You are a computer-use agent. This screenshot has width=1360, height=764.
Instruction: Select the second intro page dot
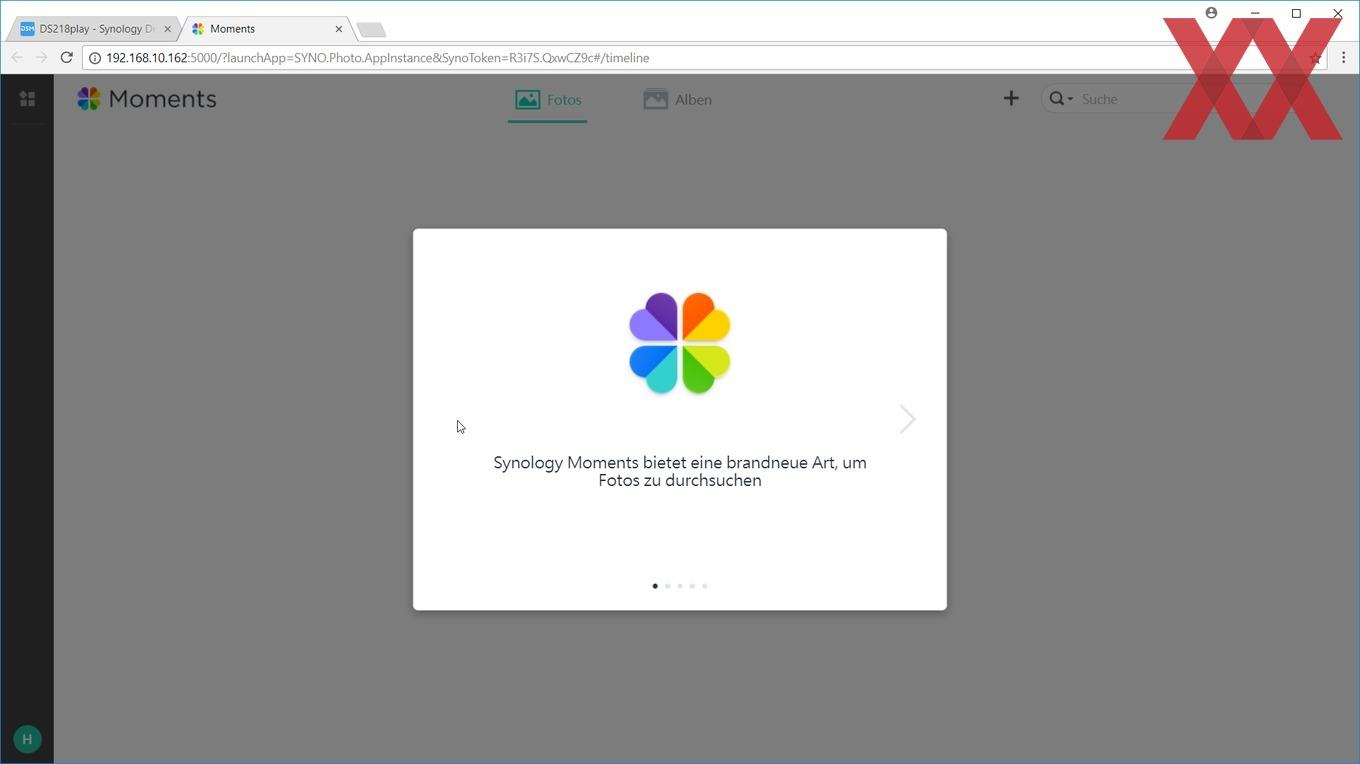click(x=667, y=586)
